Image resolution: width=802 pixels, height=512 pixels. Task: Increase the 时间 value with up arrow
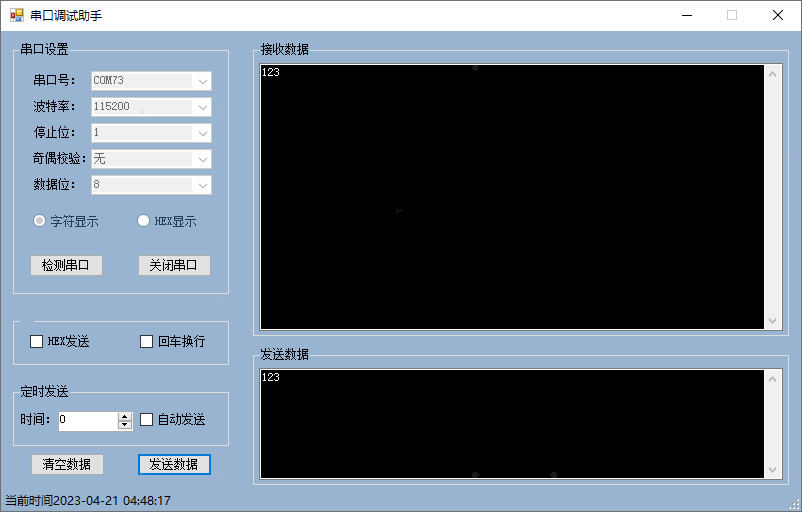[x=125, y=417]
